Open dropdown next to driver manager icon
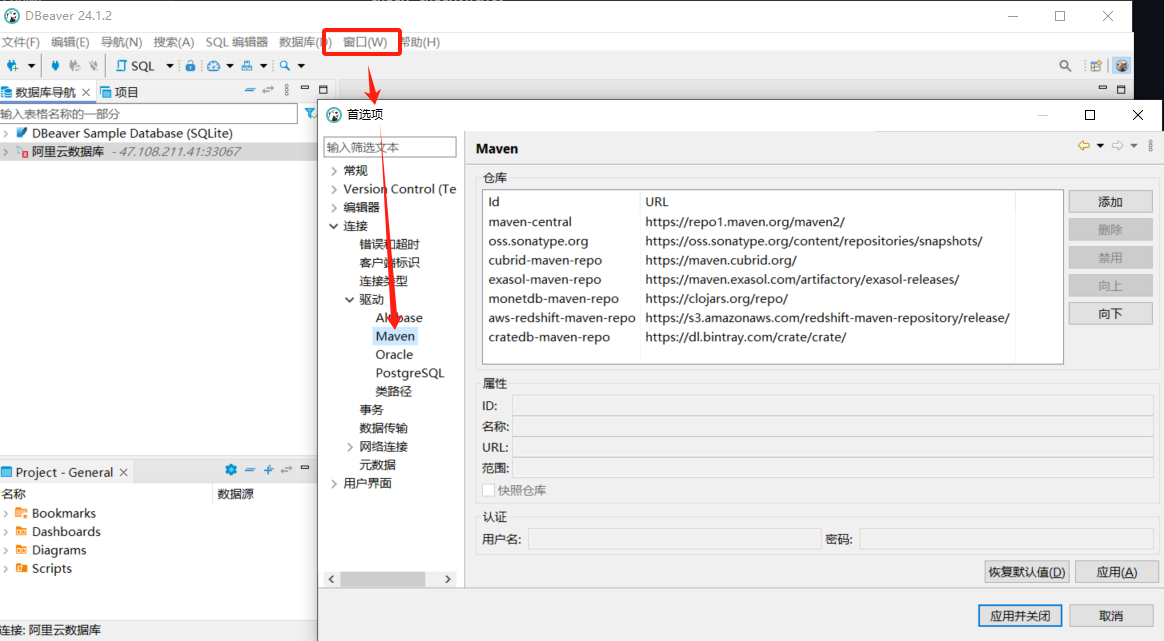 (263, 66)
